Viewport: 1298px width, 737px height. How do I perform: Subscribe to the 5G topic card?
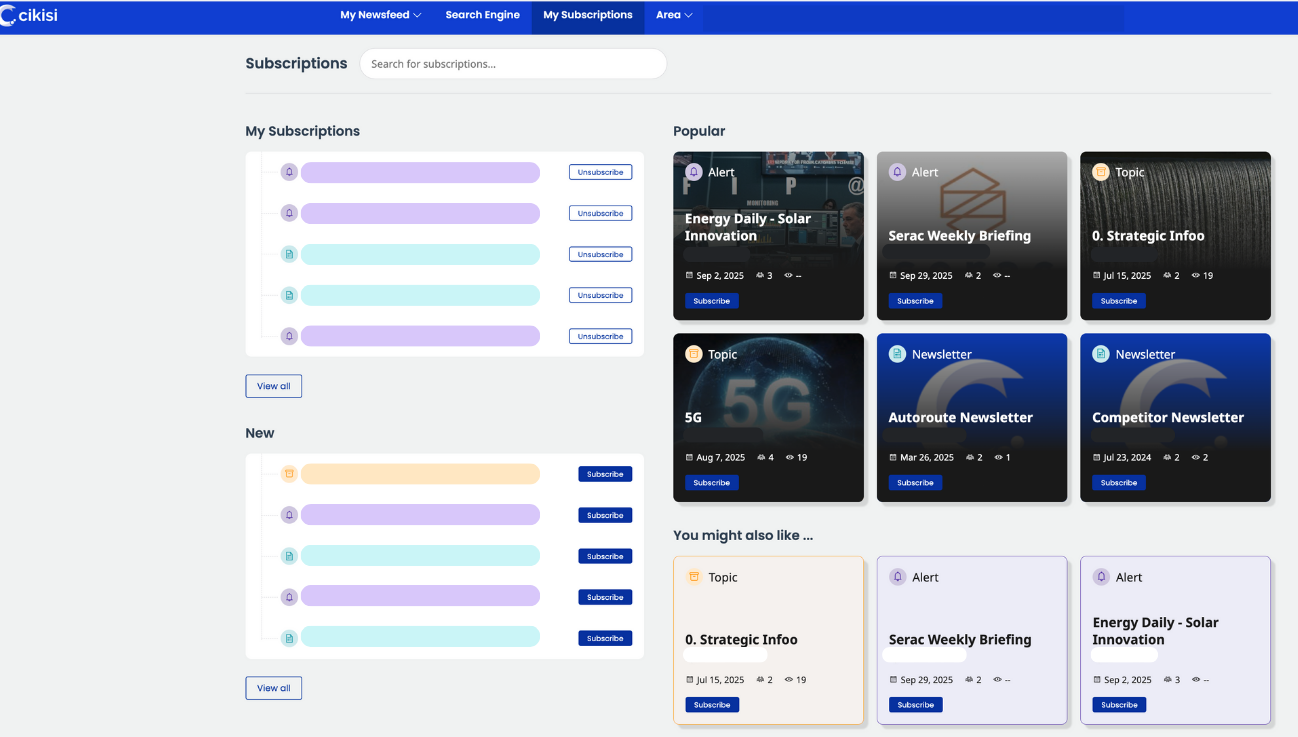(x=711, y=483)
